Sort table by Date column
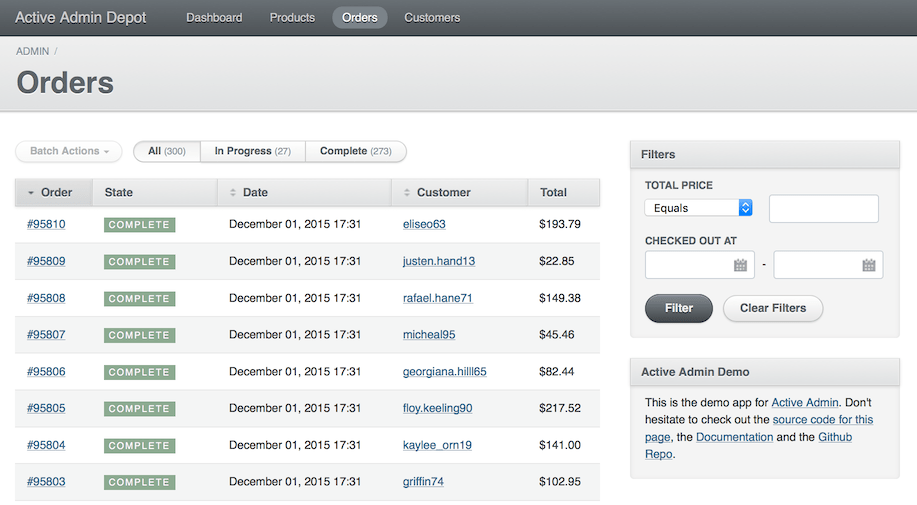The image size is (917, 505). [305, 192]
